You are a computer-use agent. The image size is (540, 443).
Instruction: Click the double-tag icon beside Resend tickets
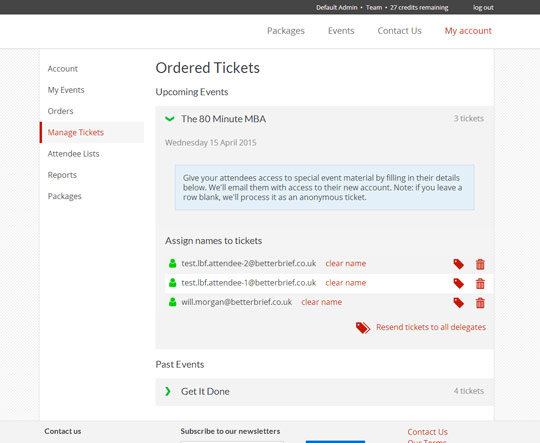point(363,328)
